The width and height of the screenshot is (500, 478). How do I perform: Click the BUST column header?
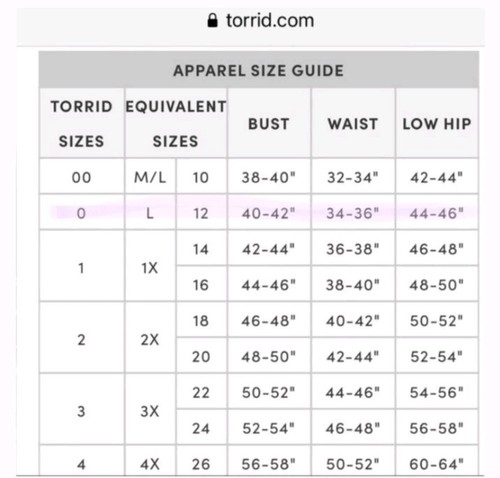(x=269, y=123)
